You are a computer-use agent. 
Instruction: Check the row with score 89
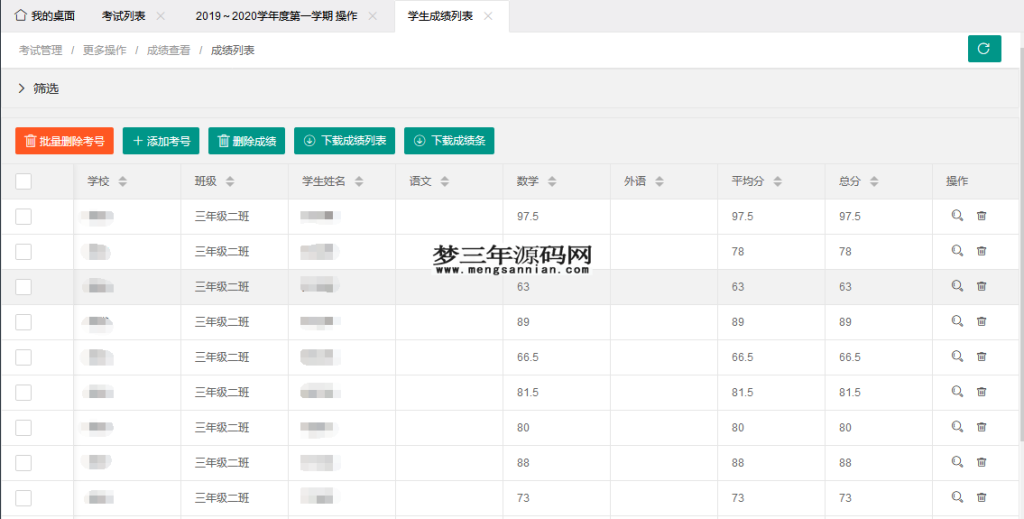[x=24, y=322]
